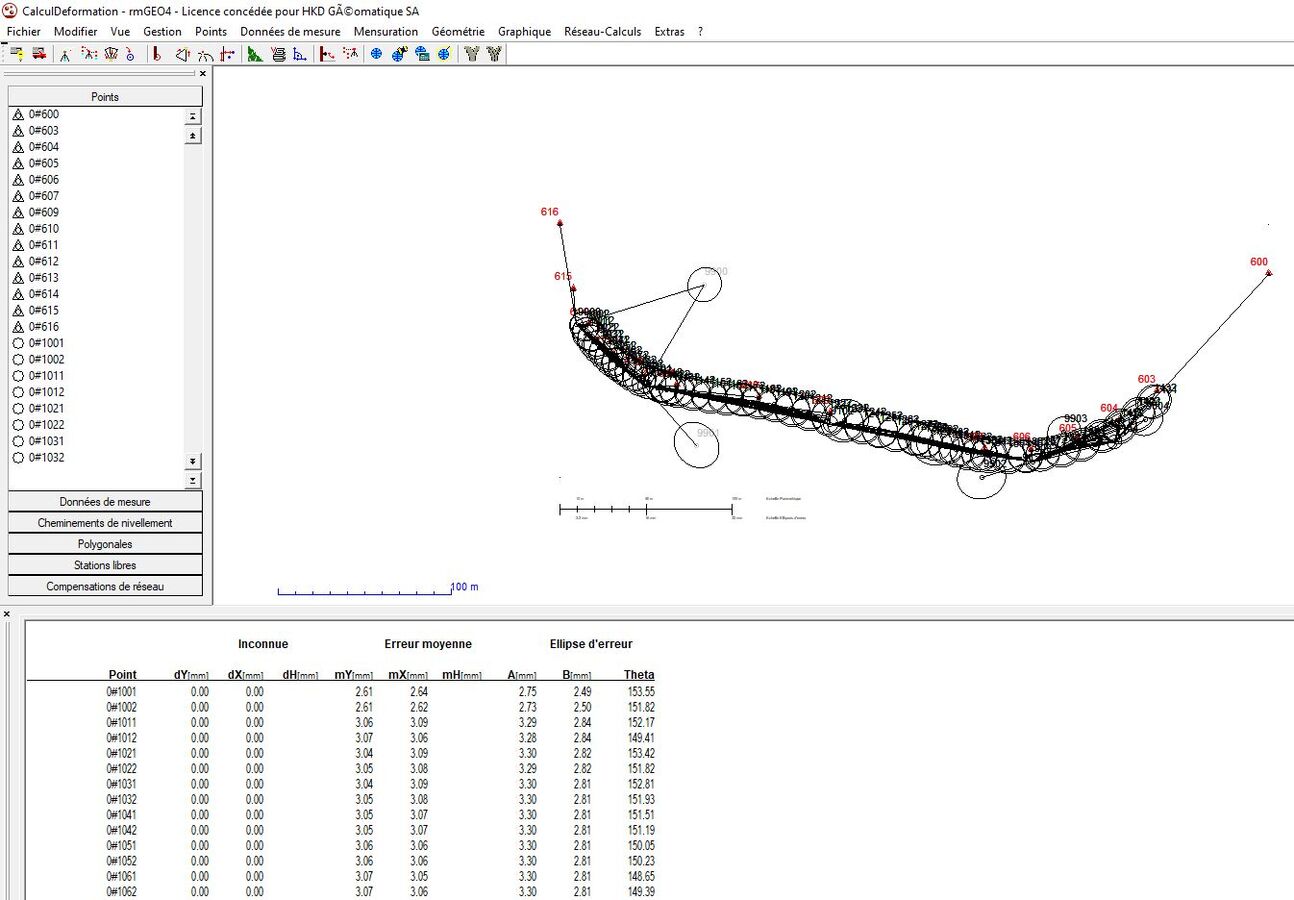Click the globe with calculator toolbar icon
This screenshot has height=900, width=1294.
pyautogui.click(x=421, y=54)
